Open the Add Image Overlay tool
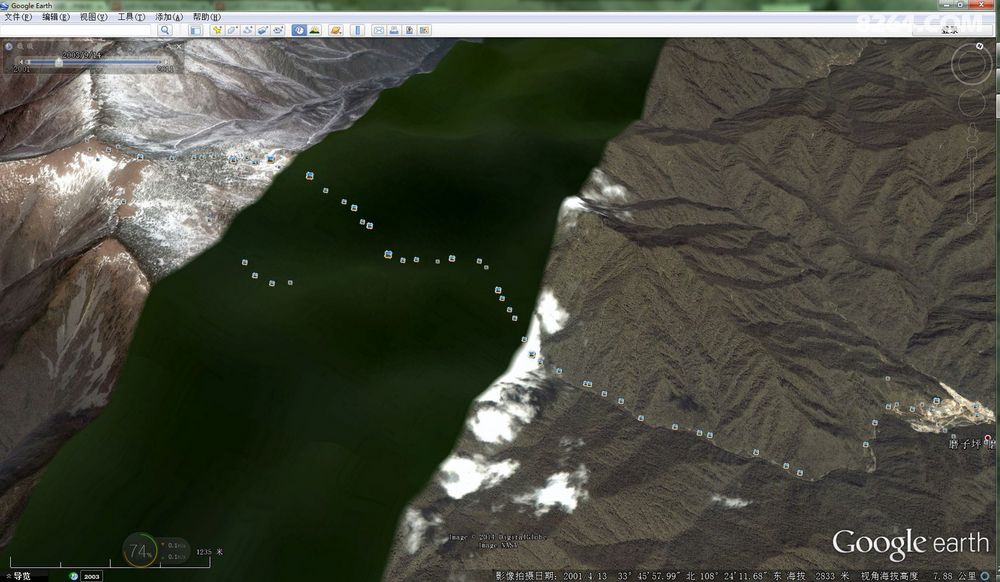This screenshot has width=1000, height=582. (262, 30)
